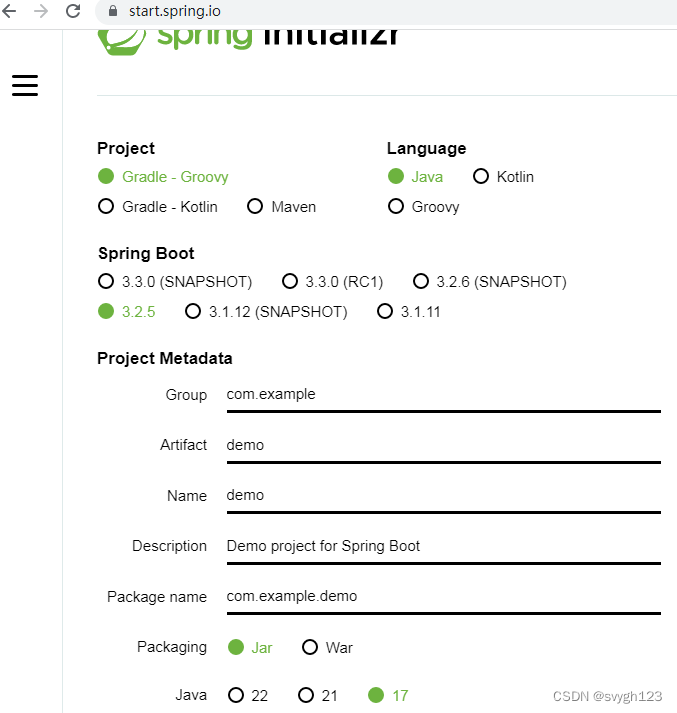
Task: Click the Language section heading
Action: pyautogui.click(x=426, y=148)
